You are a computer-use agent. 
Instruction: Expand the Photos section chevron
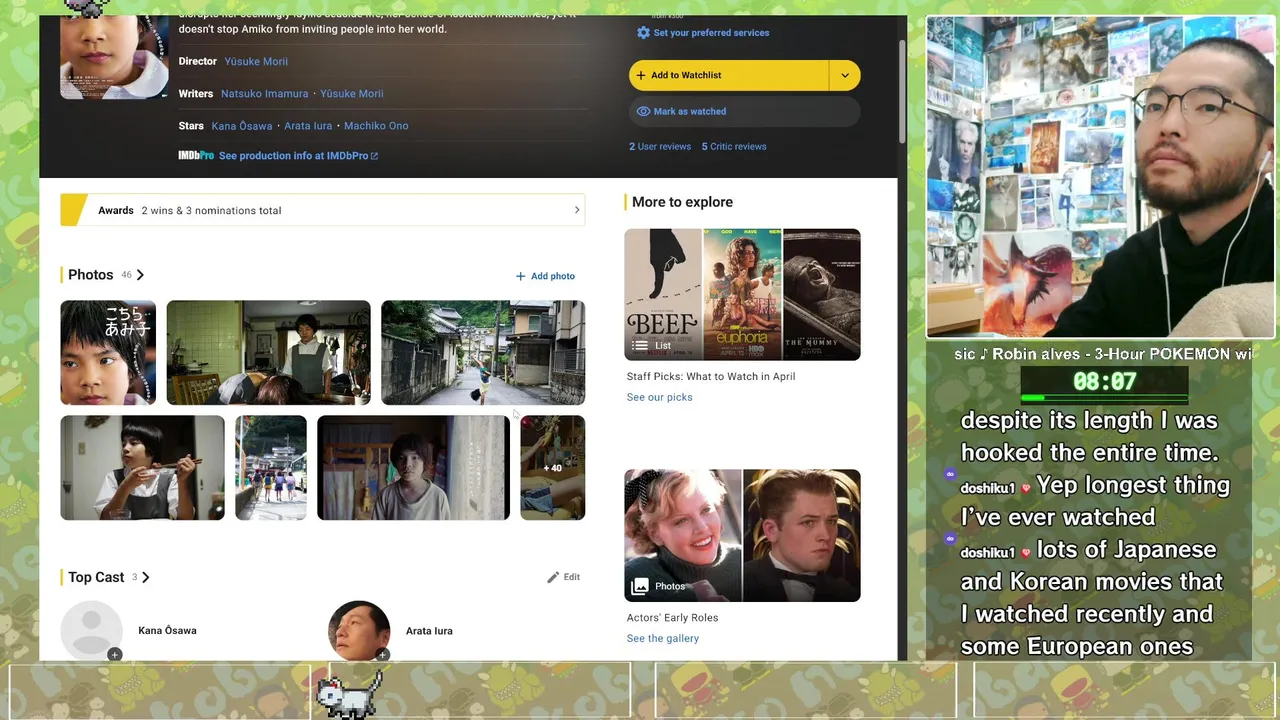click(140, 275)
